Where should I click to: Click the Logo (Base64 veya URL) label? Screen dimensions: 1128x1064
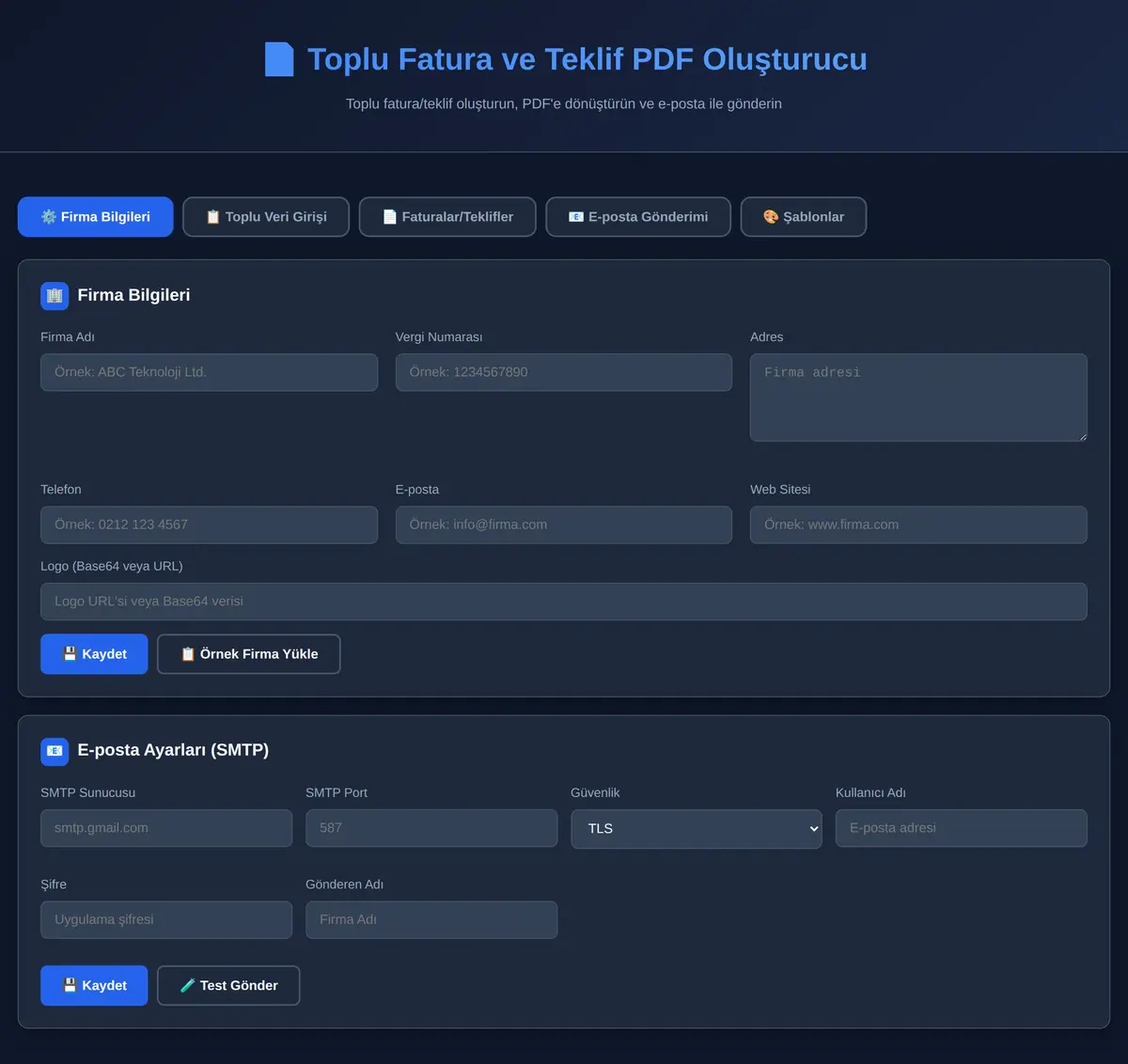pyautogui.click(x=112, y=566)
